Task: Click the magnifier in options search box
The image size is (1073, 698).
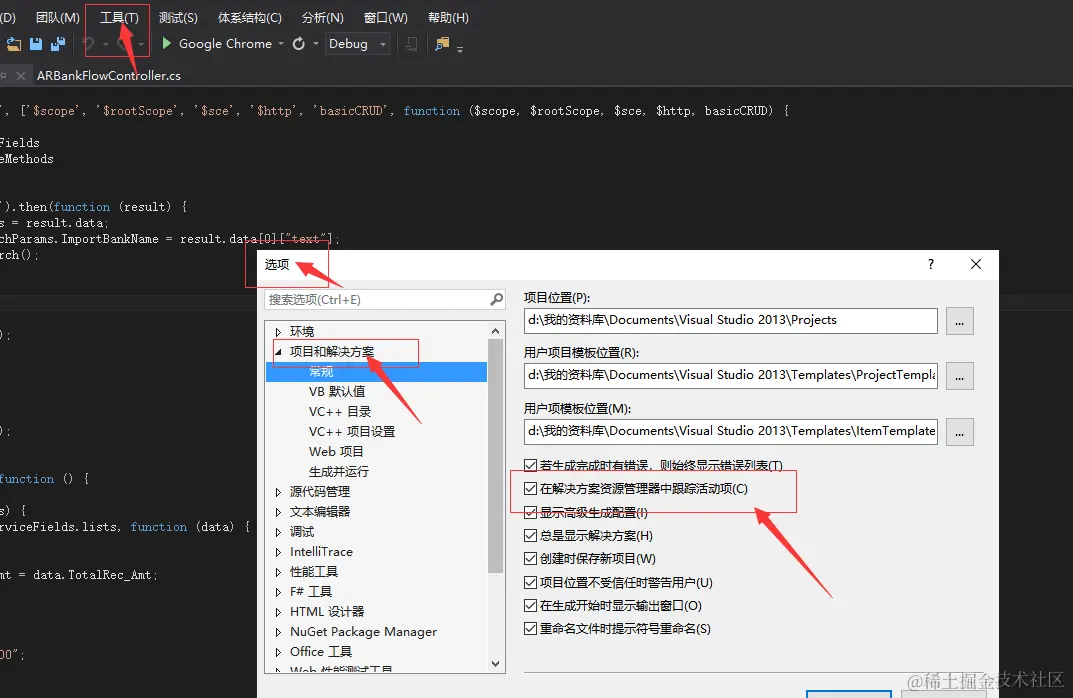Action: (497, 299)
